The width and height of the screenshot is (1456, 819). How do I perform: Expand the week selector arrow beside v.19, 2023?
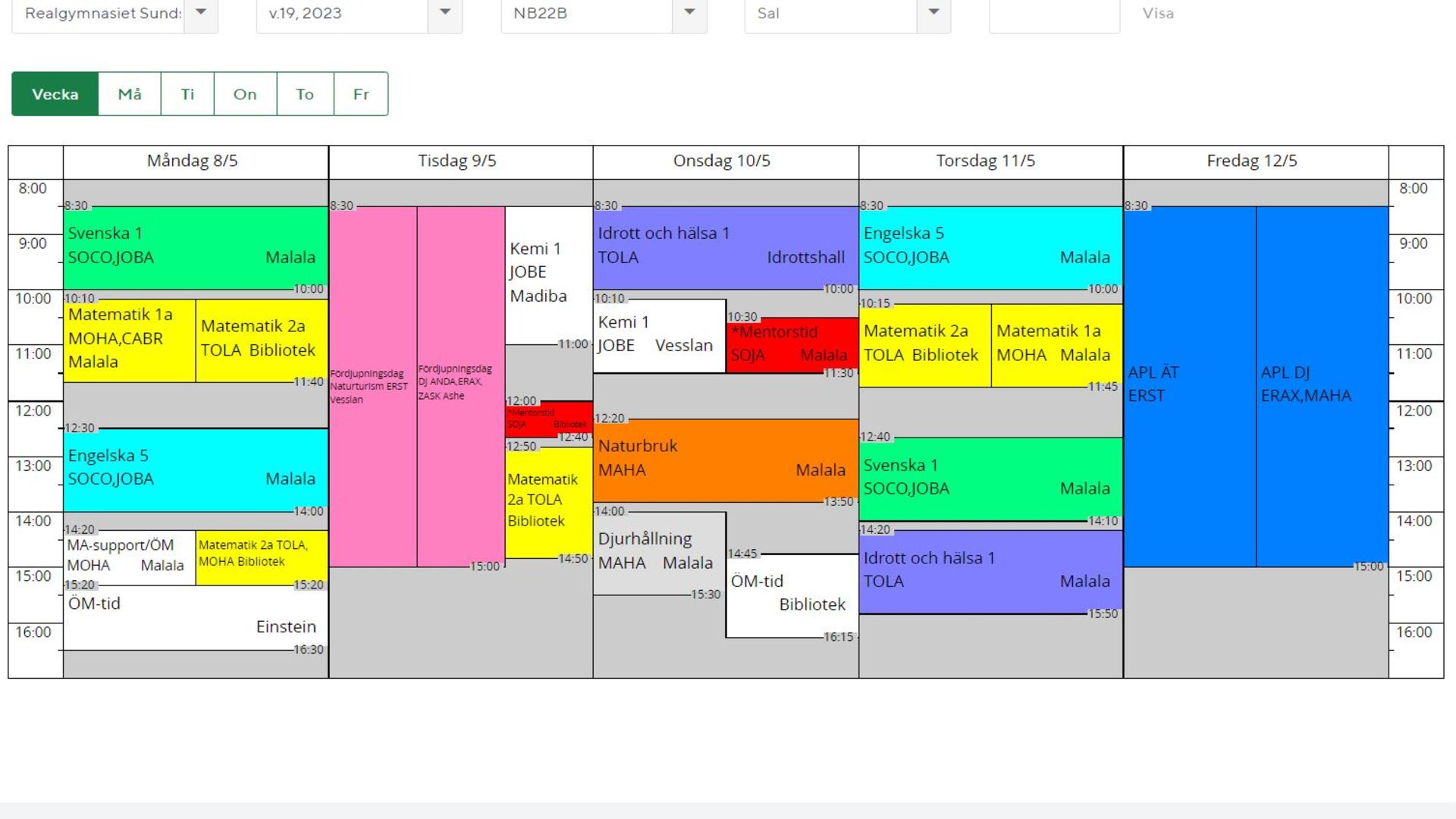pos(445,13)
